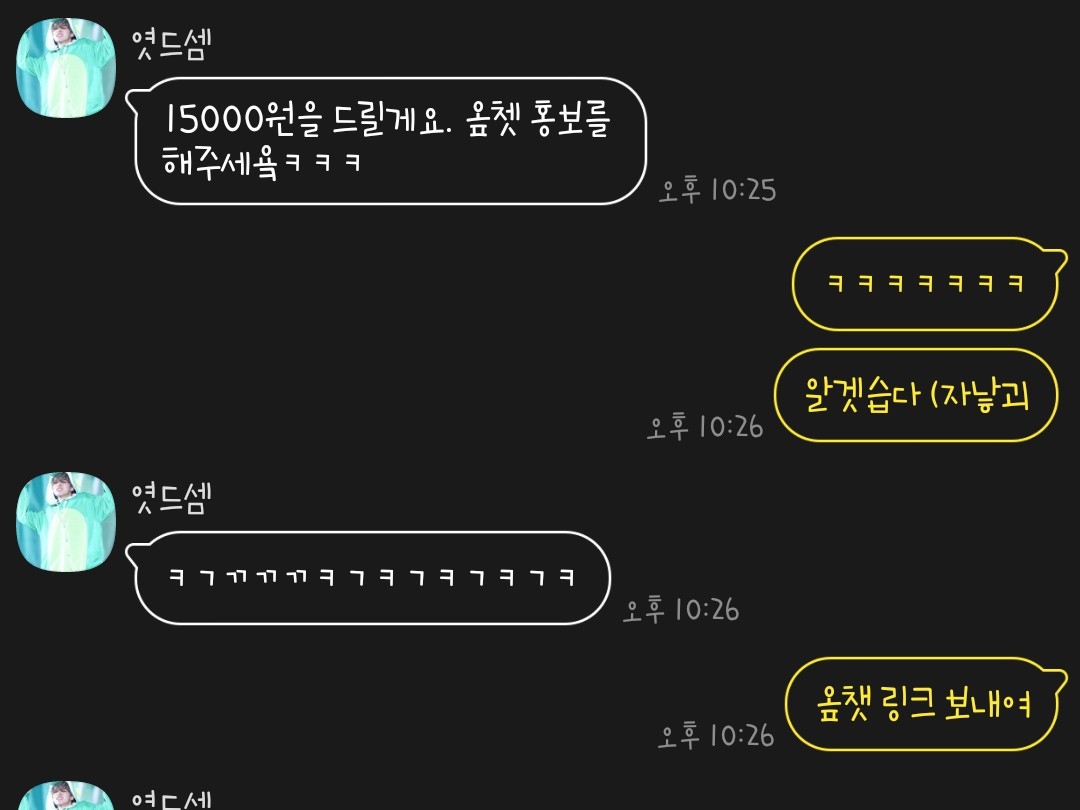Tap the 엿드셈 sender name above the 15000원 message
Screen dimensions: 1080x810
click(x=172, y=45)
